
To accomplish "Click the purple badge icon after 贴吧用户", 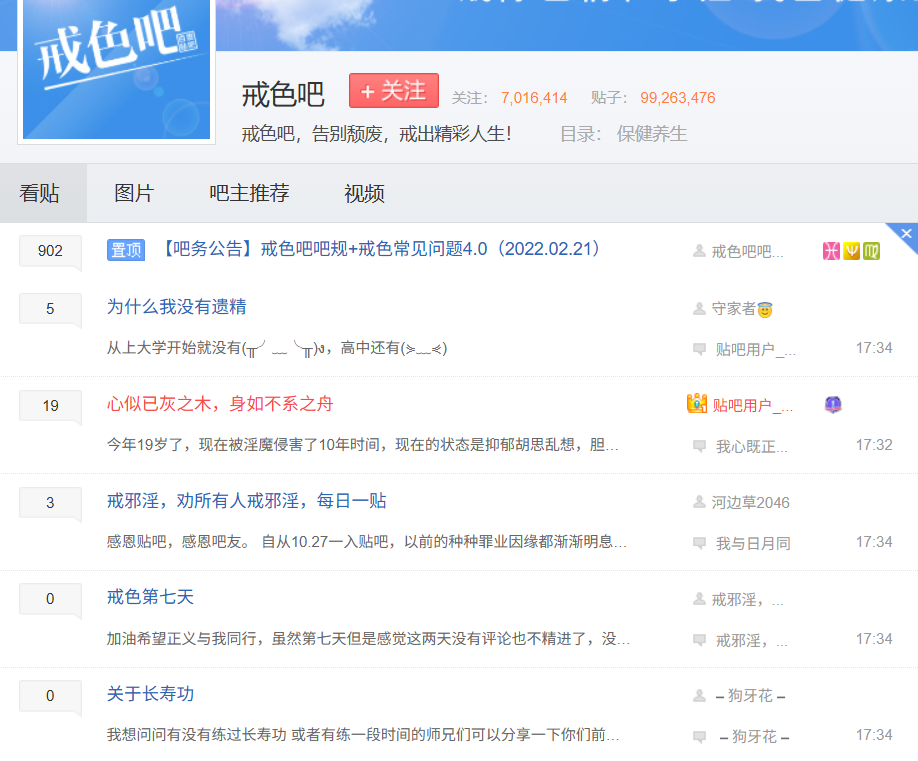I will pos(832,404).
